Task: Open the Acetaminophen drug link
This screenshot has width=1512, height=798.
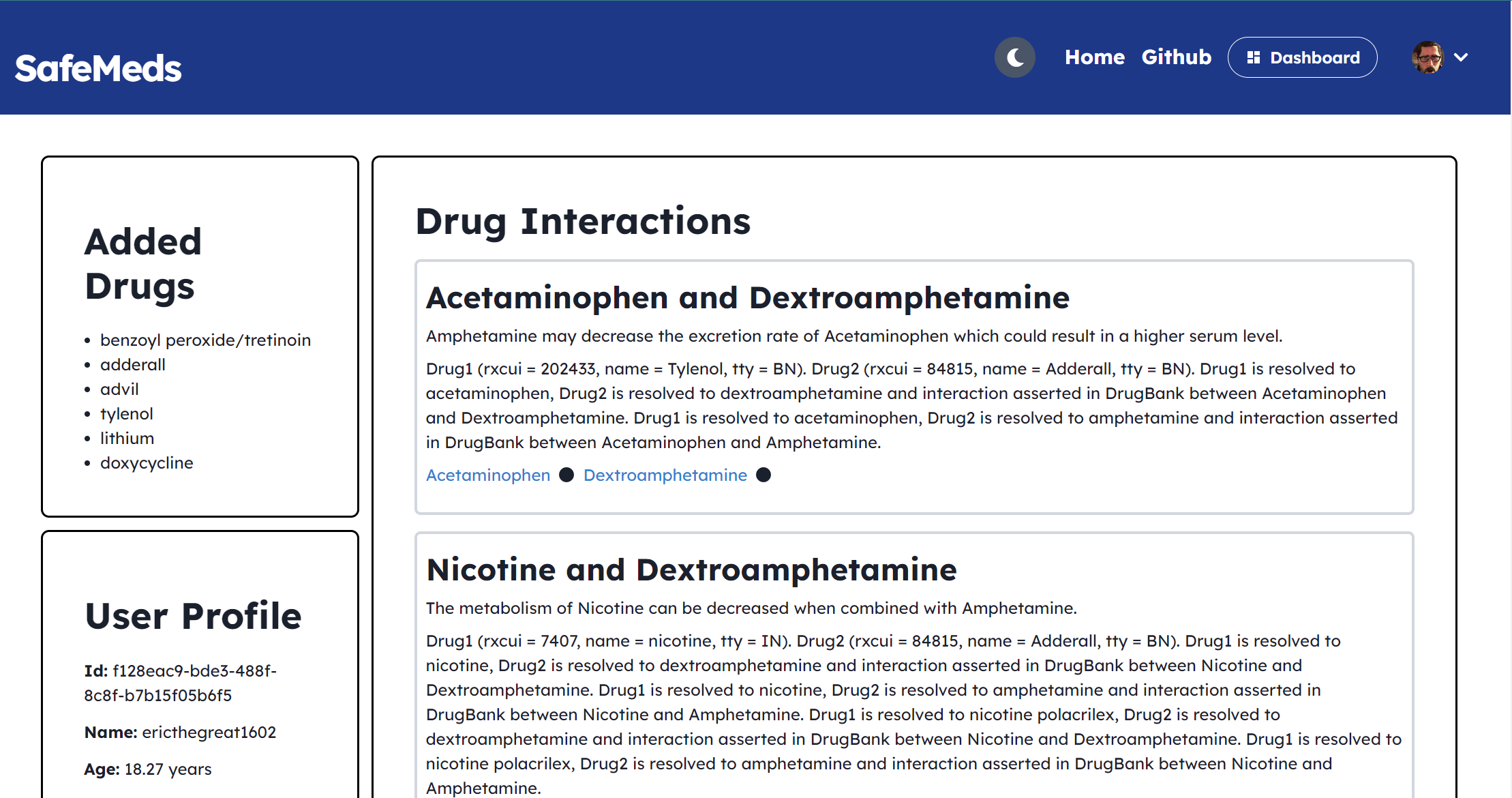Action: click(x=488, y=475)
